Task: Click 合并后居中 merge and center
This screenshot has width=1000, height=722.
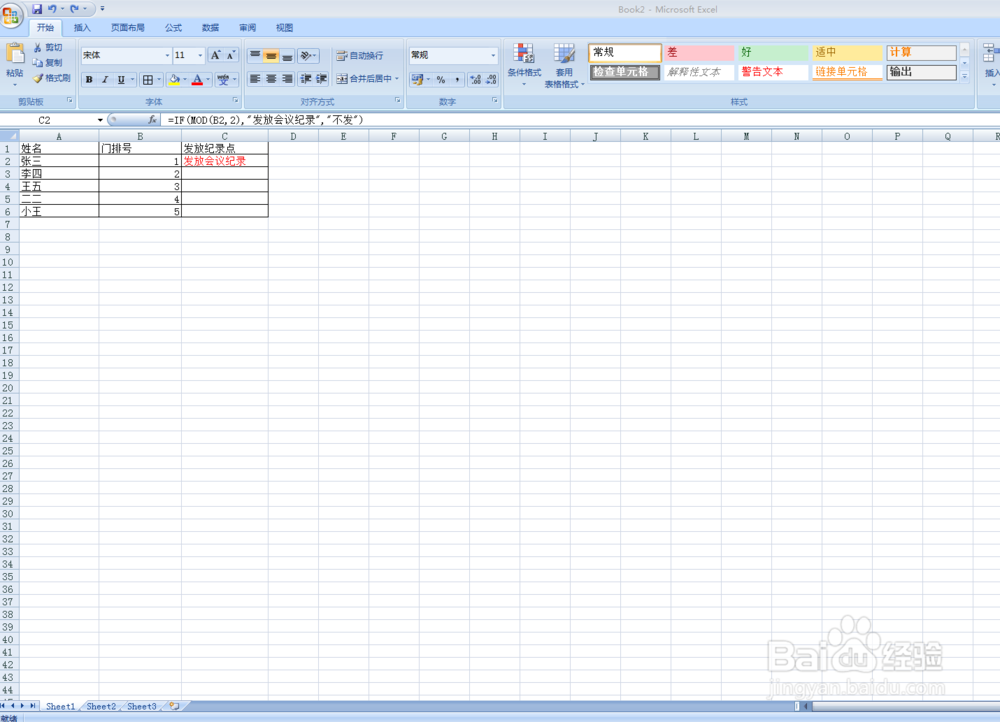Action: (x=364, y=78)
